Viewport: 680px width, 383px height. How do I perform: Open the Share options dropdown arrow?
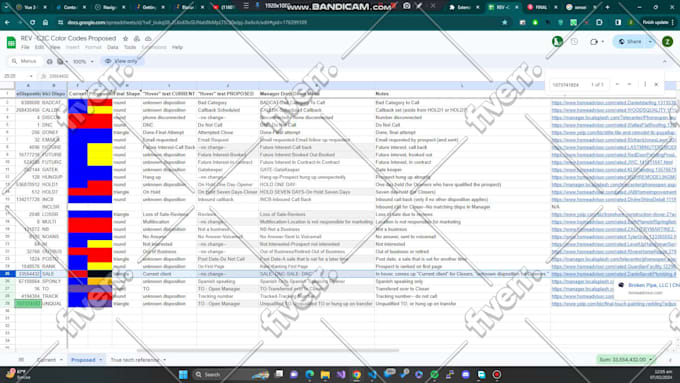click(650, 42)
